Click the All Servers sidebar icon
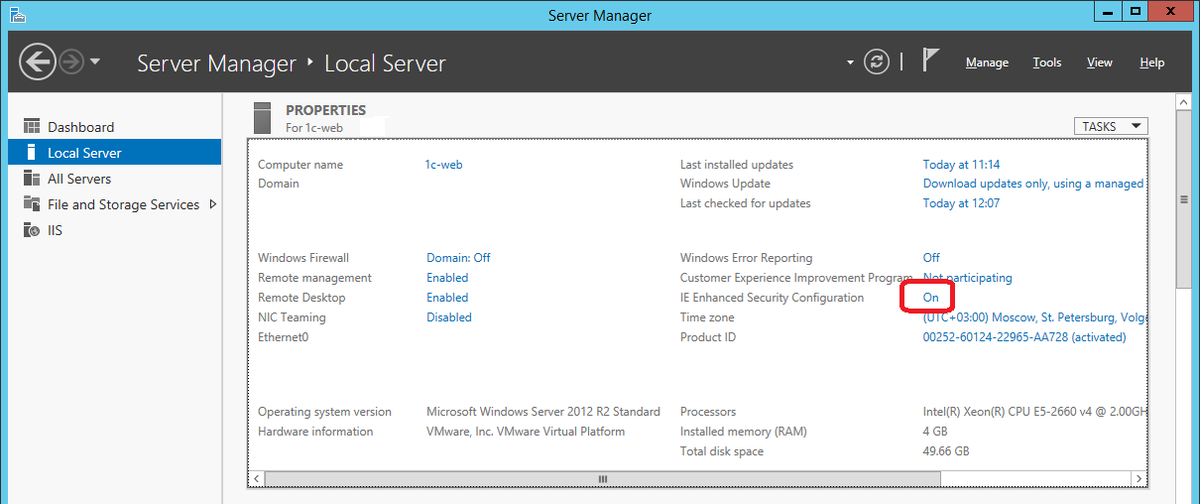The image size is (1200, 504). pos(31,179)
